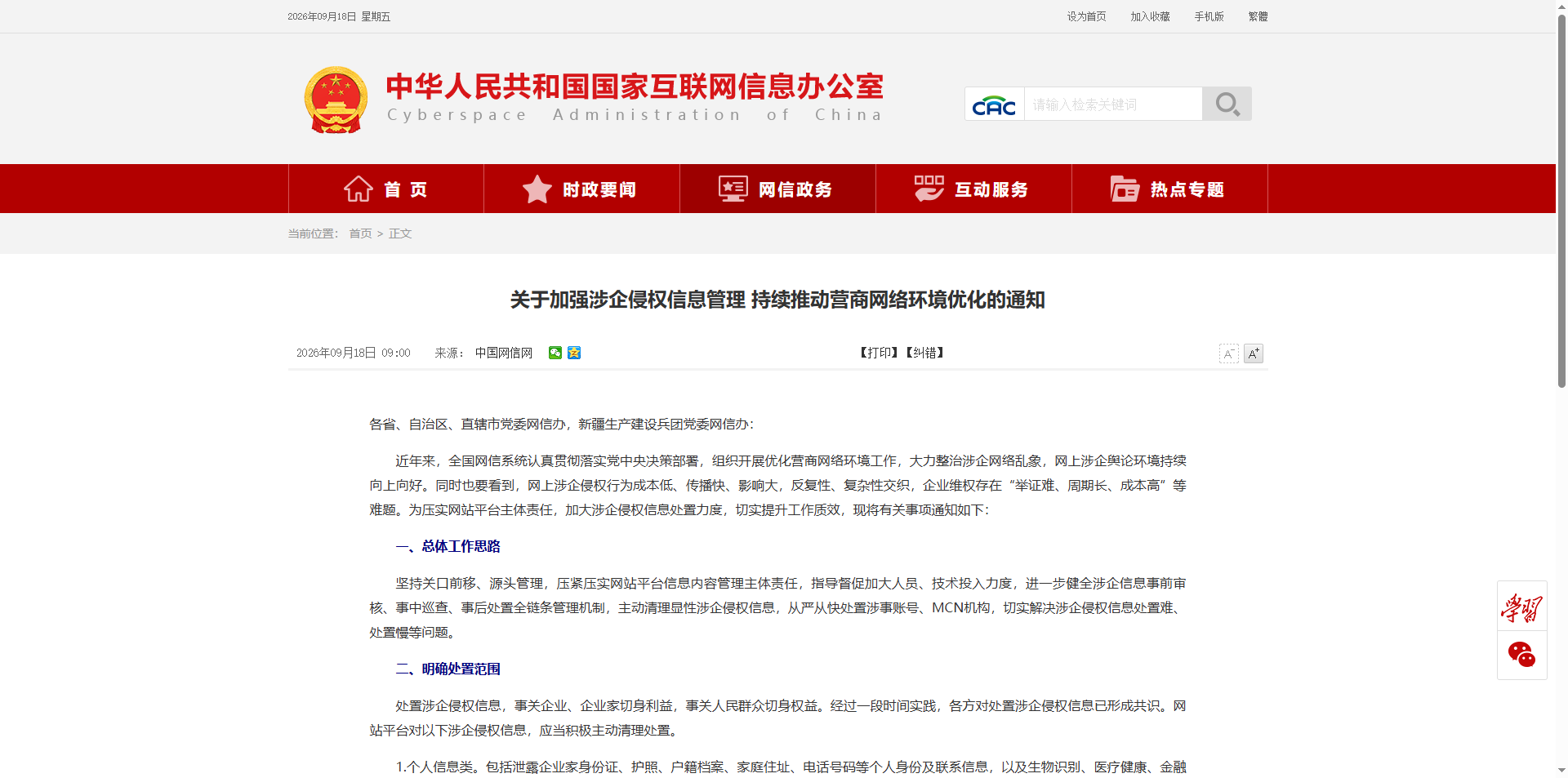This screenshot has width=1568, height=778.
Task: Select the 互动服务 menu item
Action: (x=973, y=189)
